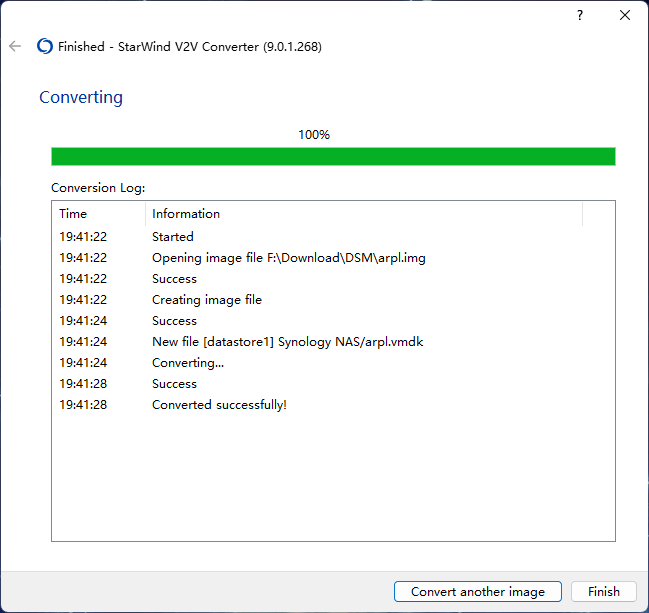Select the 'Converting...' log entry
The width and height of the screenshot is (649, 613).
pos(333,363)
